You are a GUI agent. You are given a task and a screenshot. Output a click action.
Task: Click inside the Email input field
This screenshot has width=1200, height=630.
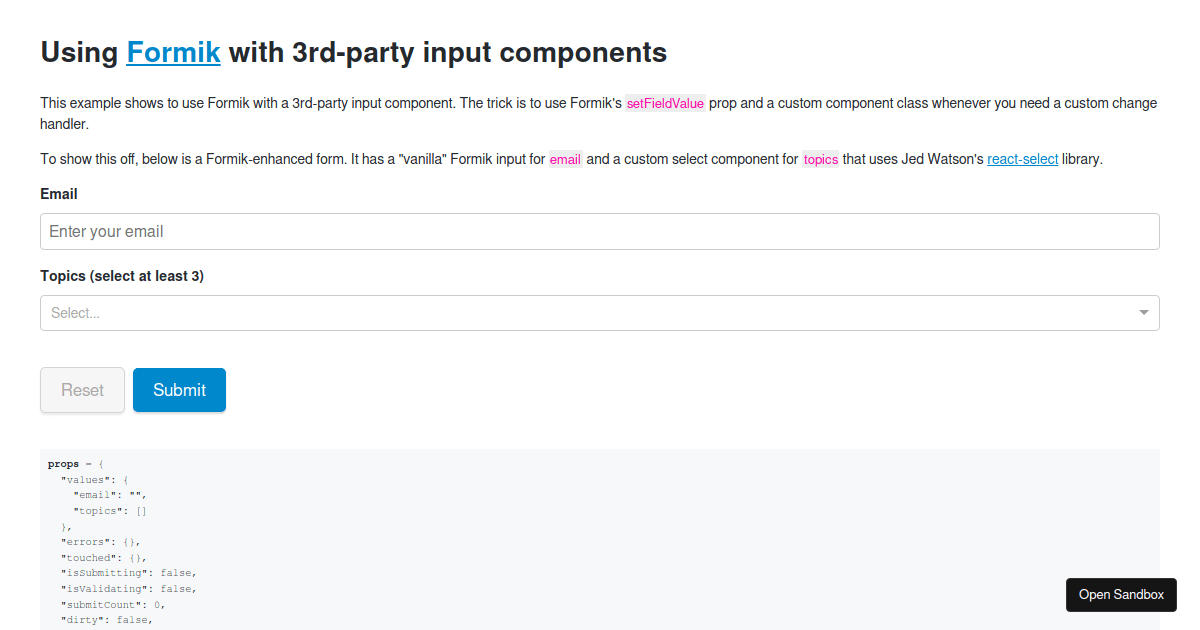coord(600,231)
